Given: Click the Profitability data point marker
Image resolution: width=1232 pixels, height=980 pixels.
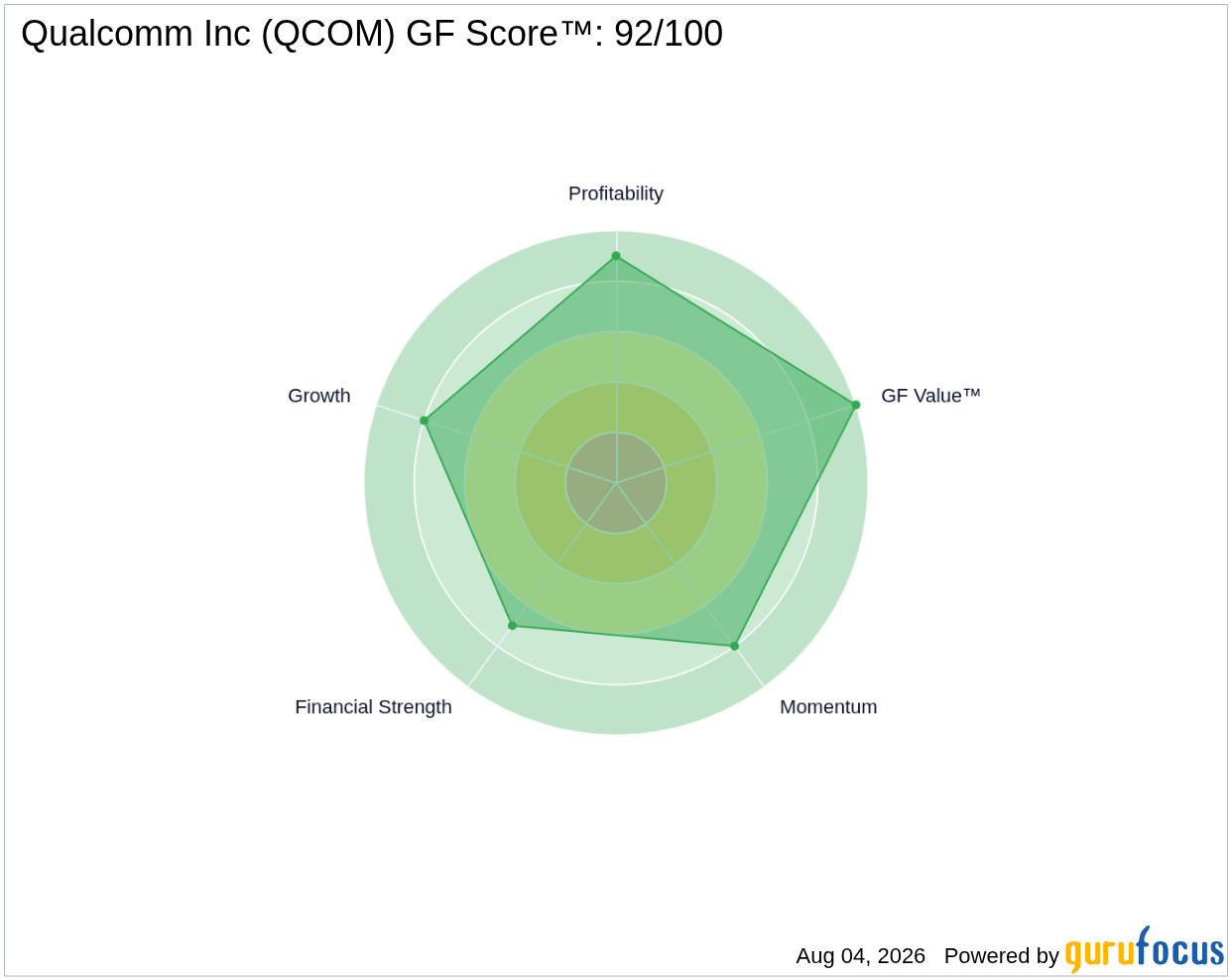Looking at the screenshot, I should tap(616, 256).
